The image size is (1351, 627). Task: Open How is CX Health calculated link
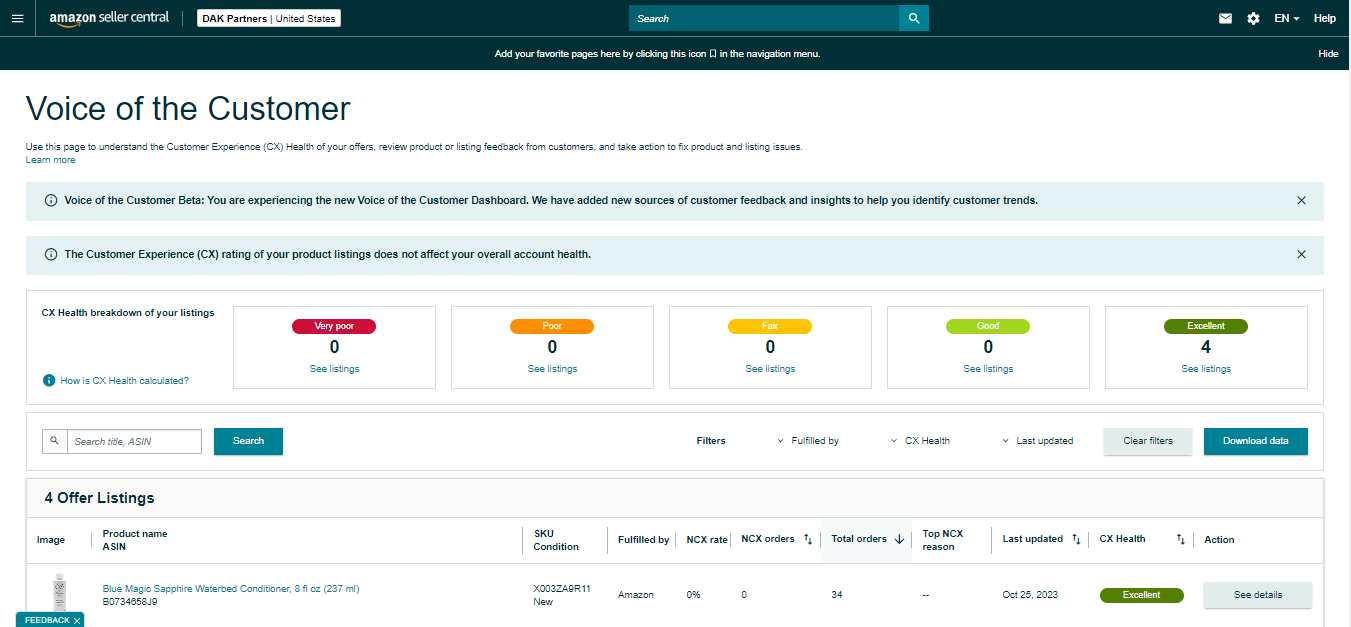[x=124, y=381]
